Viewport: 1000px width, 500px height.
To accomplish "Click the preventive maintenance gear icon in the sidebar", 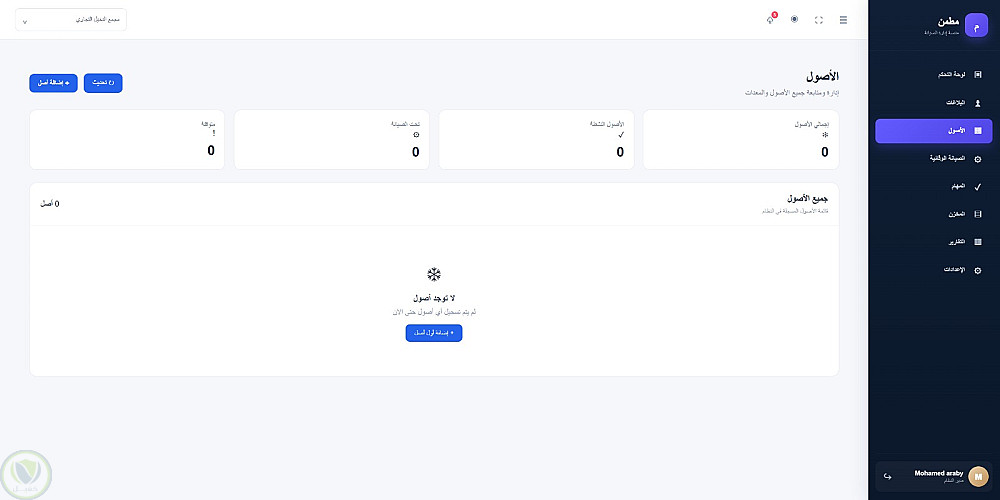I will (x=978, y=158).
